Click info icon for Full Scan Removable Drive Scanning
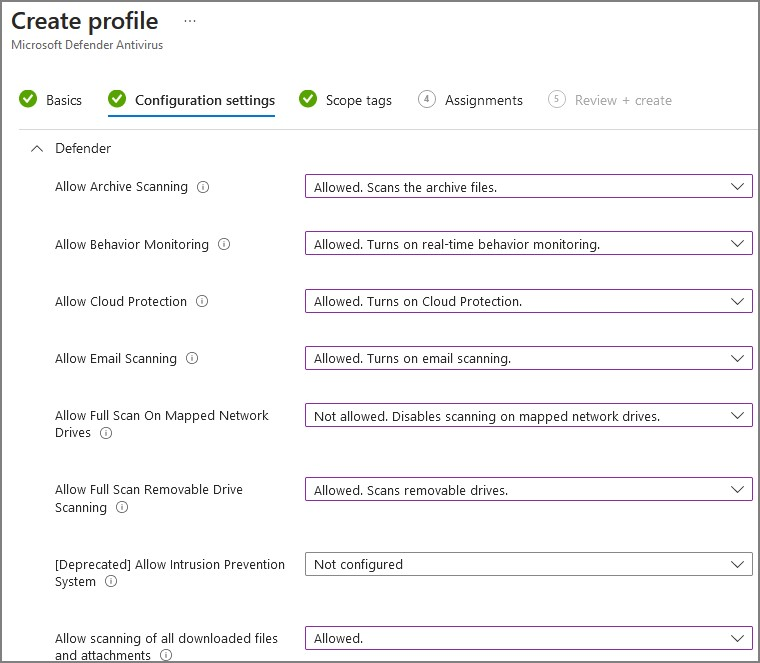The image size is (760, 663). pos(122,508)
